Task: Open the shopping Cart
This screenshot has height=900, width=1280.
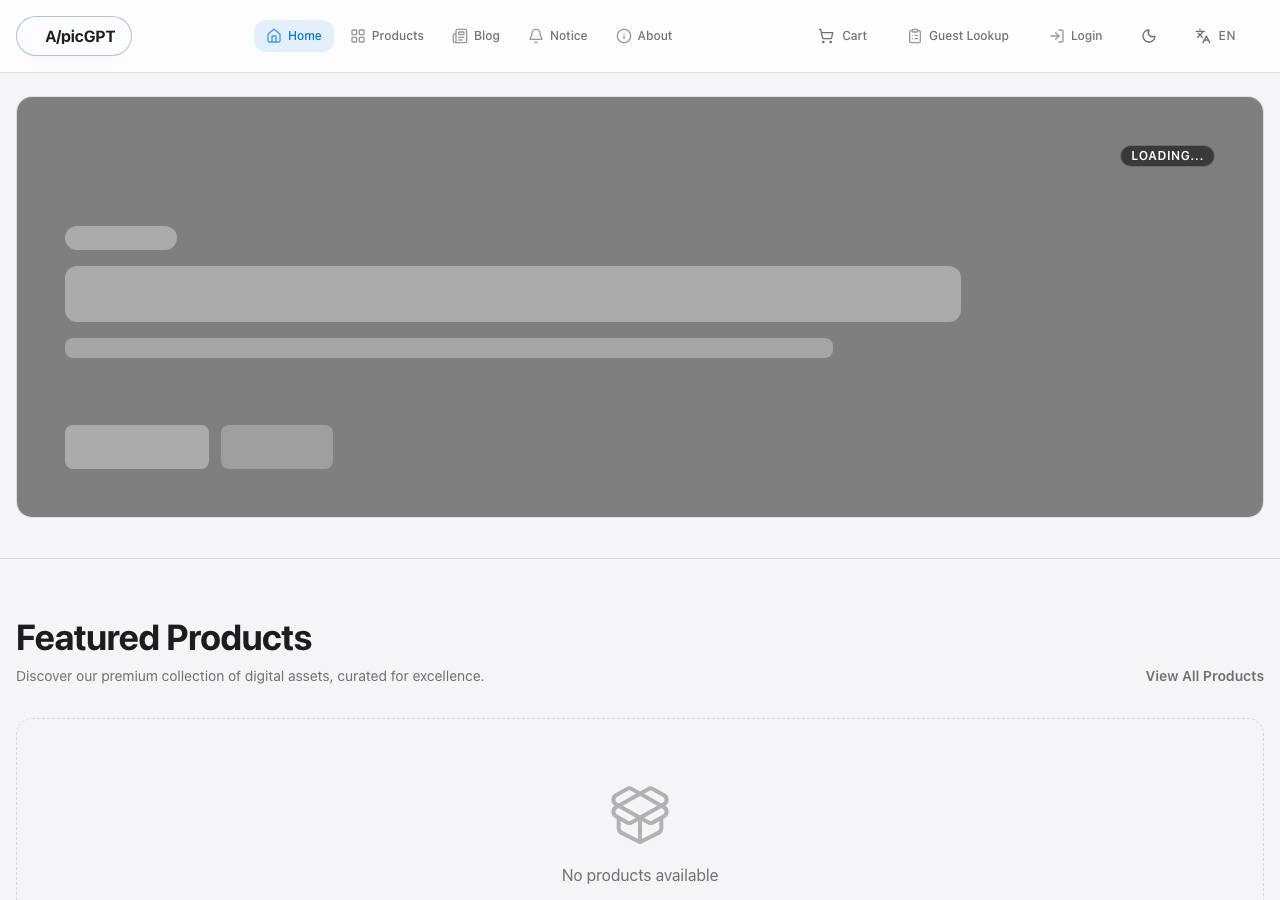Action: coord(843,36)
